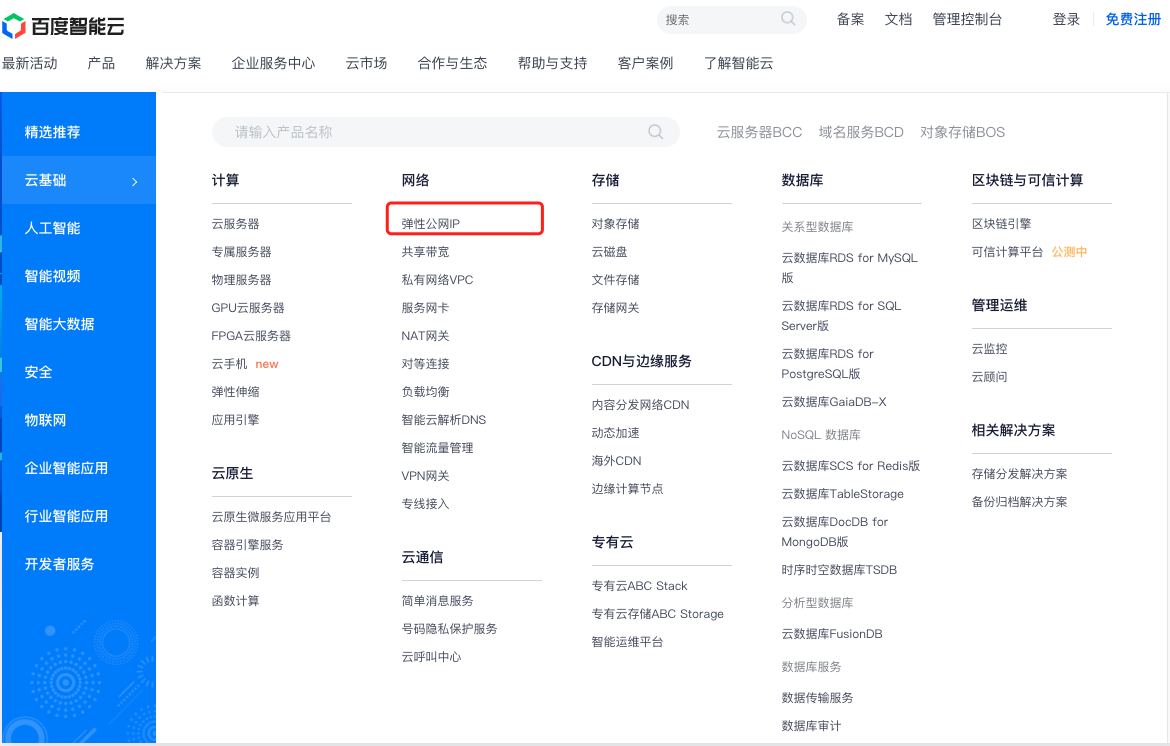Open the 了解智能云 nav menu
The image size is (1170, 746).
pos(739,63)
